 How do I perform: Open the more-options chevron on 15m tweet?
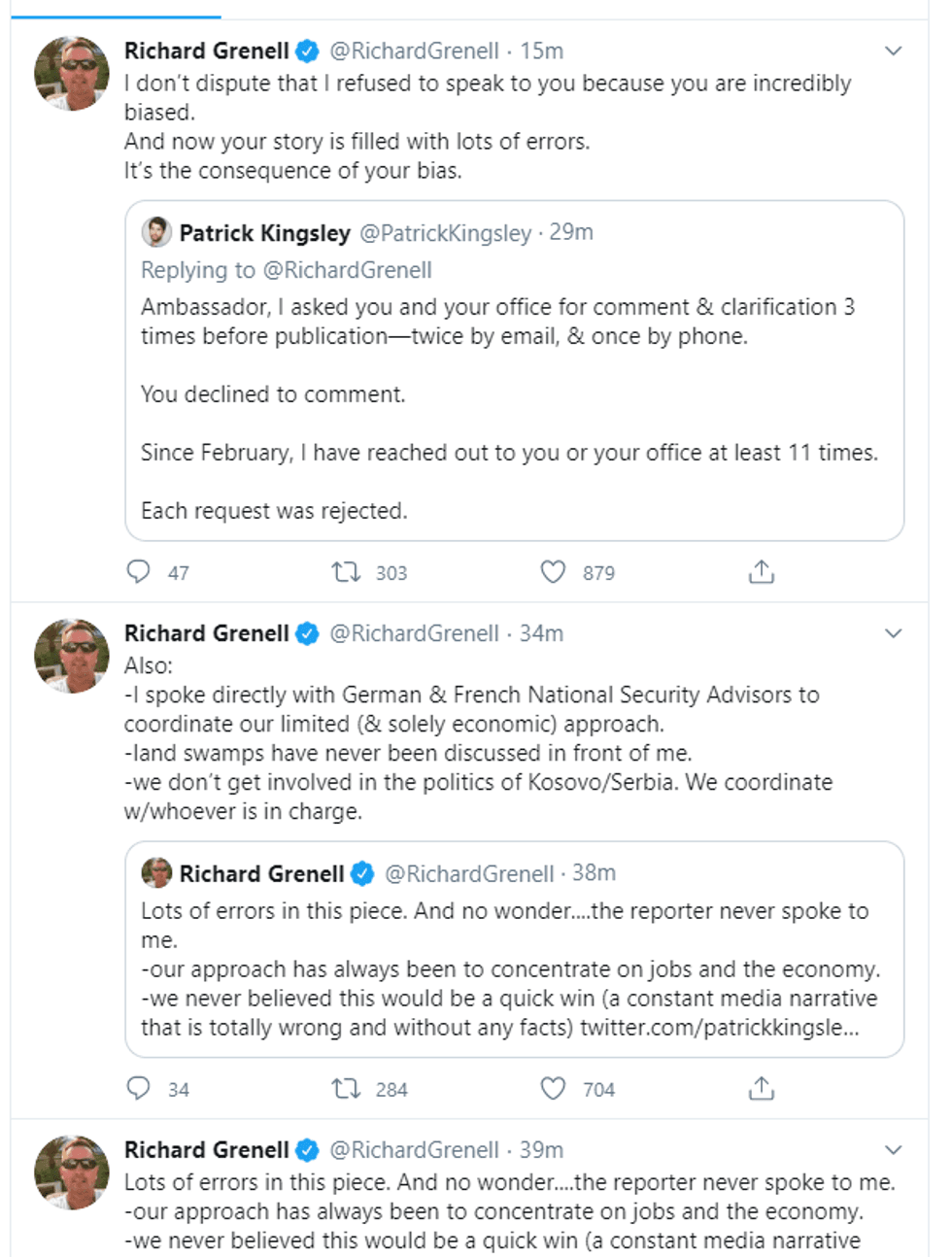tap(894, 51)
